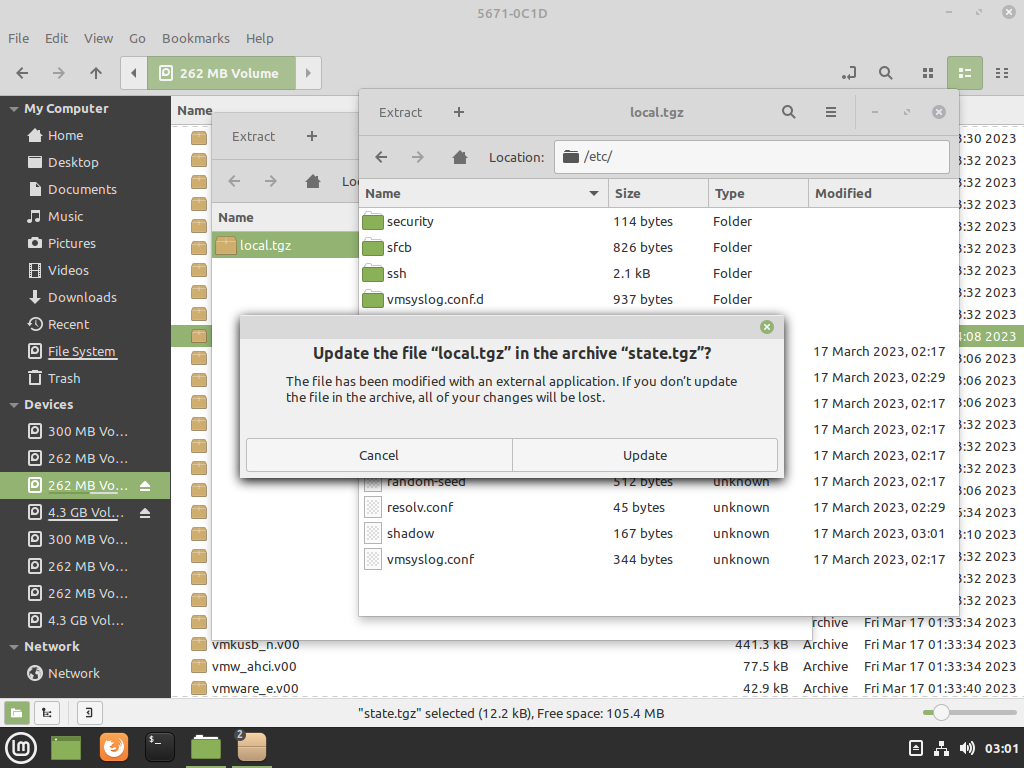
Task: Collapse the Devices section
Action: 14,405
